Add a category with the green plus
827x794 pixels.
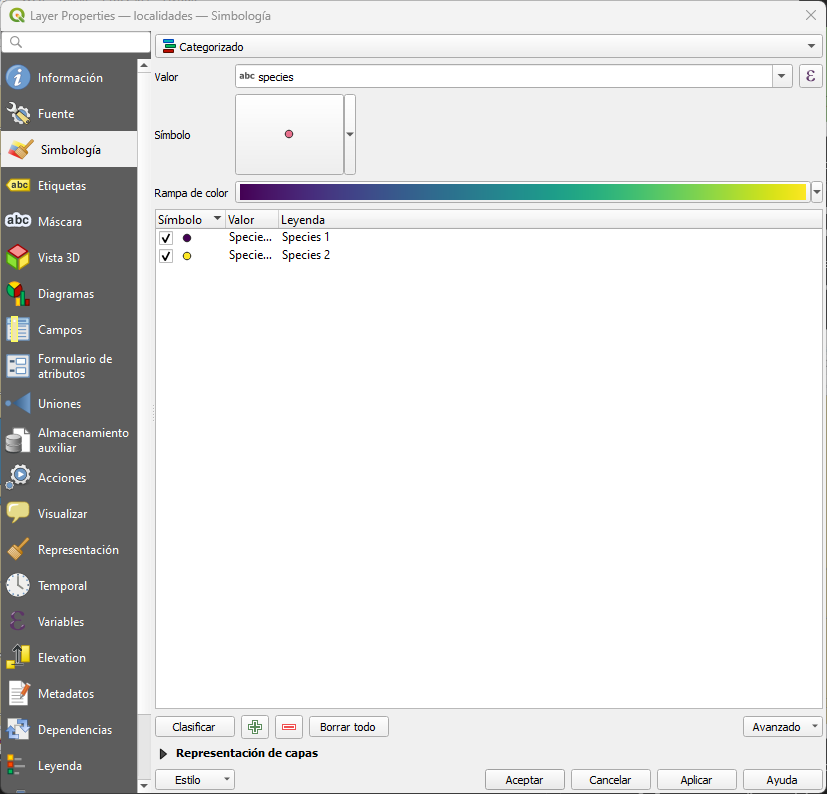click(x=255, y=727)
